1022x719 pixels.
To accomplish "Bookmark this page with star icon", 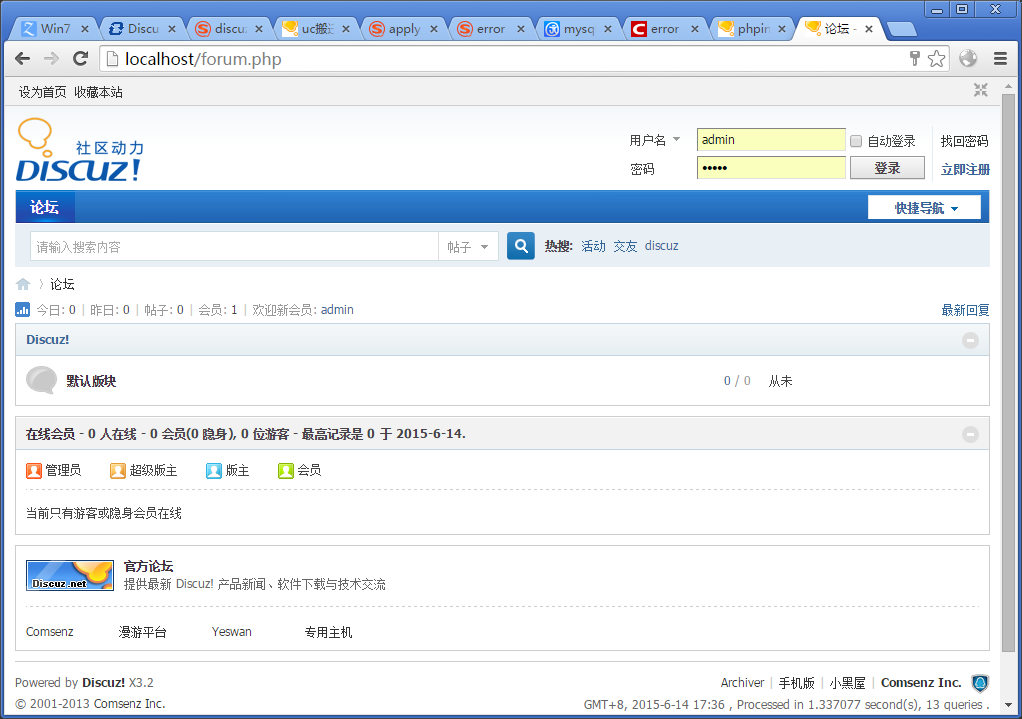I will (x=936, y=59).
